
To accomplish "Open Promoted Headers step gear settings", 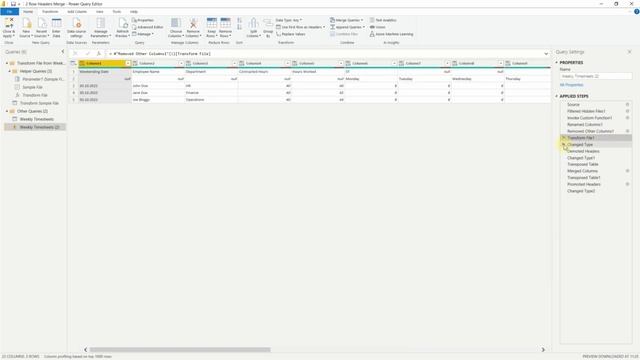I will 628,184.
